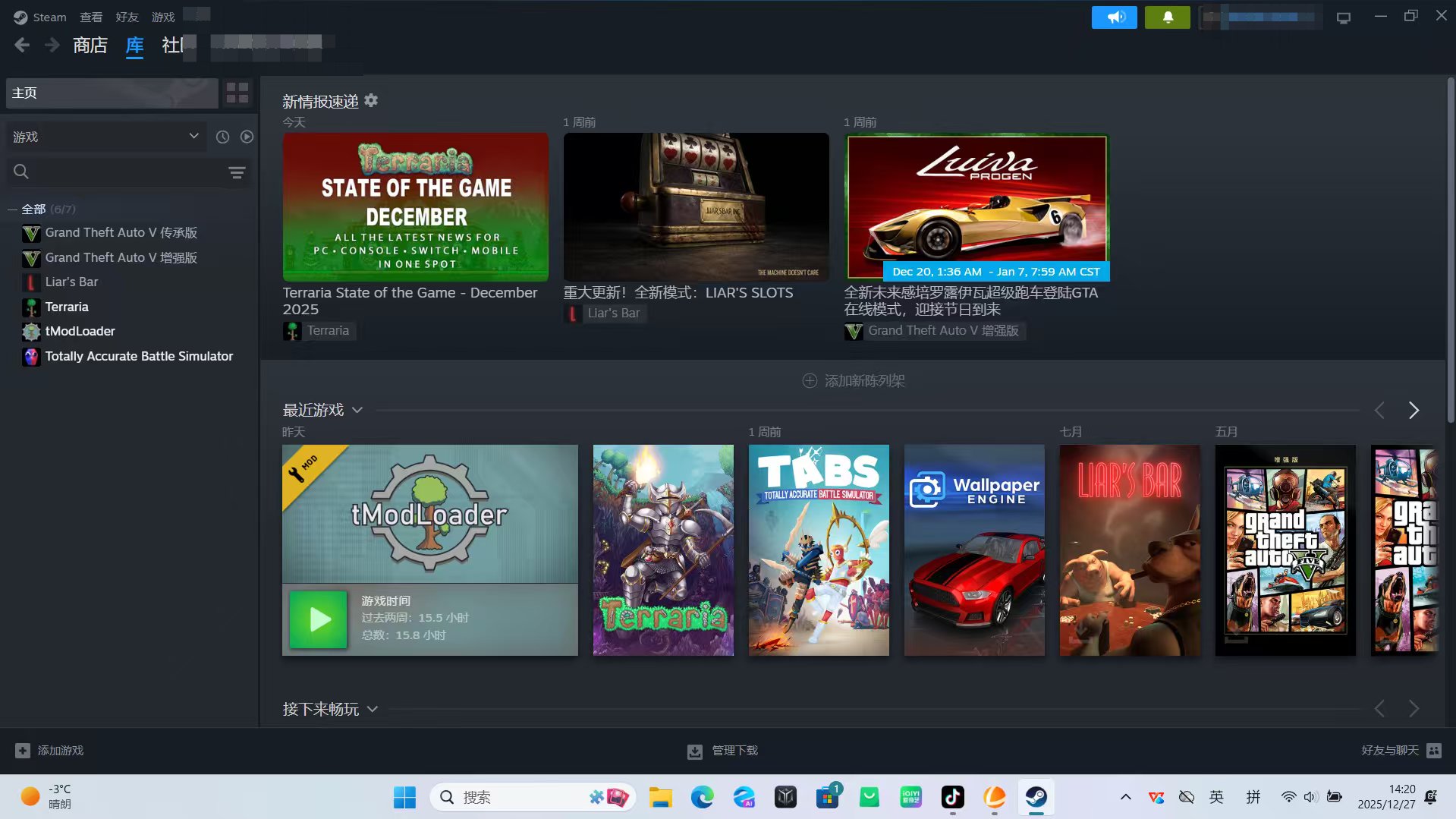Open Terraria State of the Game headline

coord(410,301)
